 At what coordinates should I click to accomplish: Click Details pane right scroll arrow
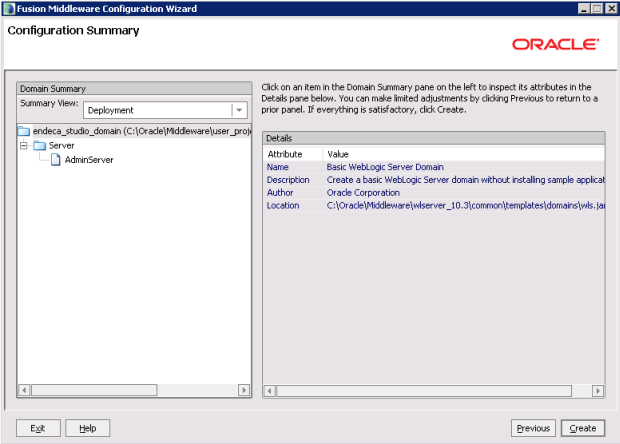tap(598, 391)
